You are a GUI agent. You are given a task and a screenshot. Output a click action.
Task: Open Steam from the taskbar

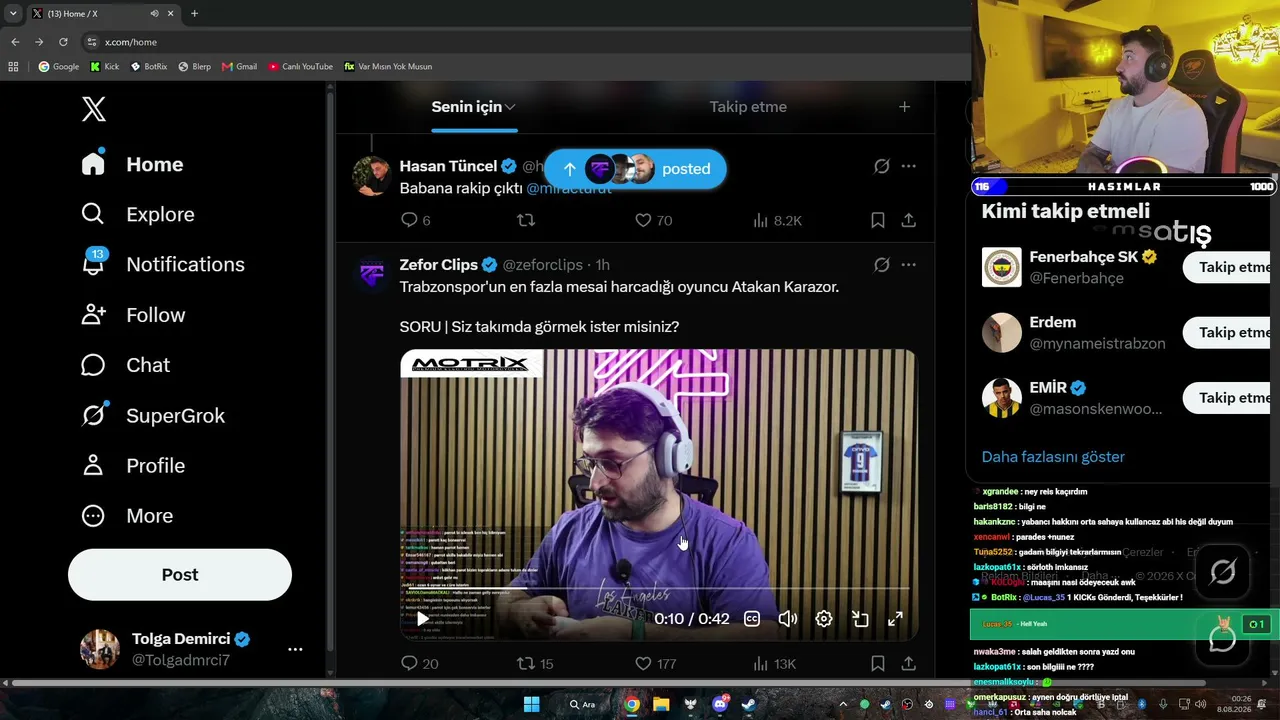(749, 704)
